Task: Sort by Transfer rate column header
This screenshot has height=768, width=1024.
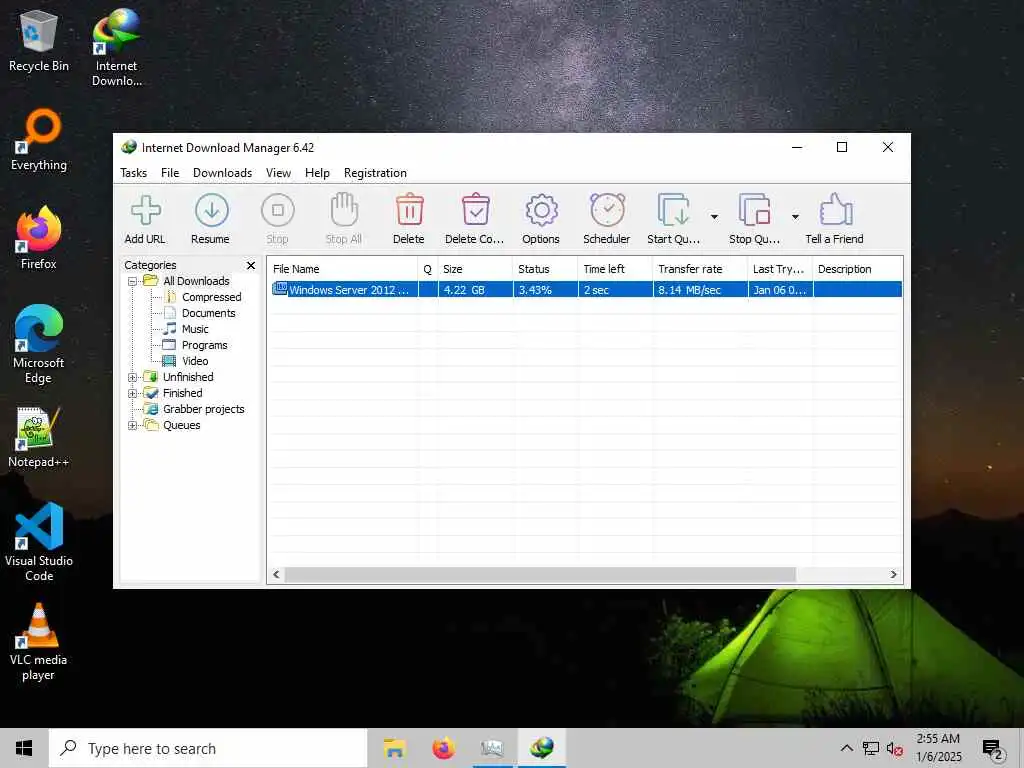Action: [x=699, y=269]
